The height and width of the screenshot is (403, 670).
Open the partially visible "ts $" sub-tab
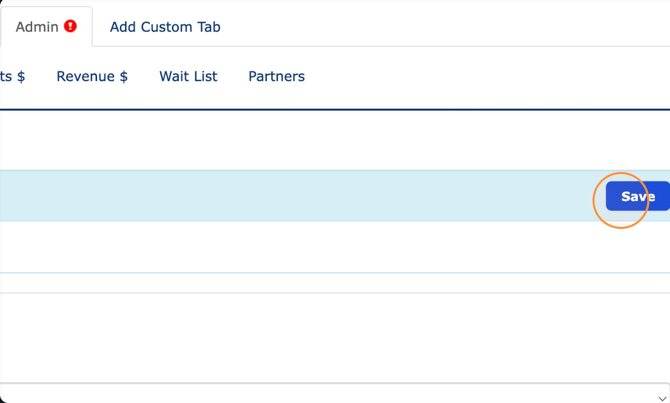(x=12, y=76)
